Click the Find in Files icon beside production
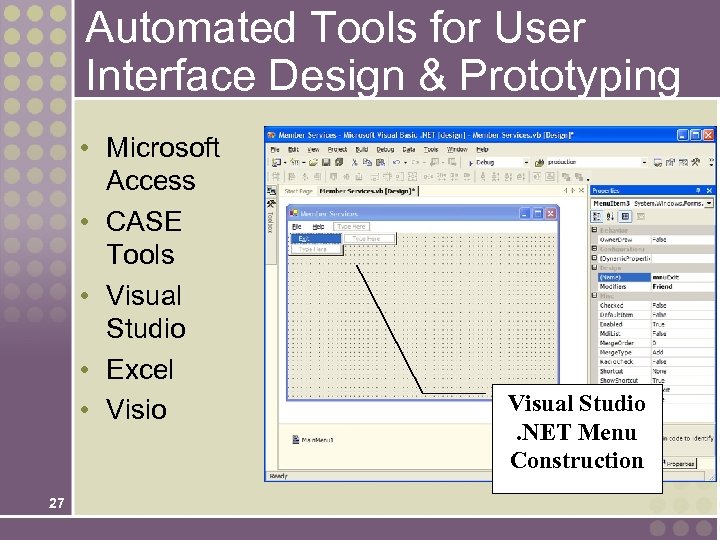Image resolution: width=720 pixels, height=540 pixels. (x=539, y=162)
